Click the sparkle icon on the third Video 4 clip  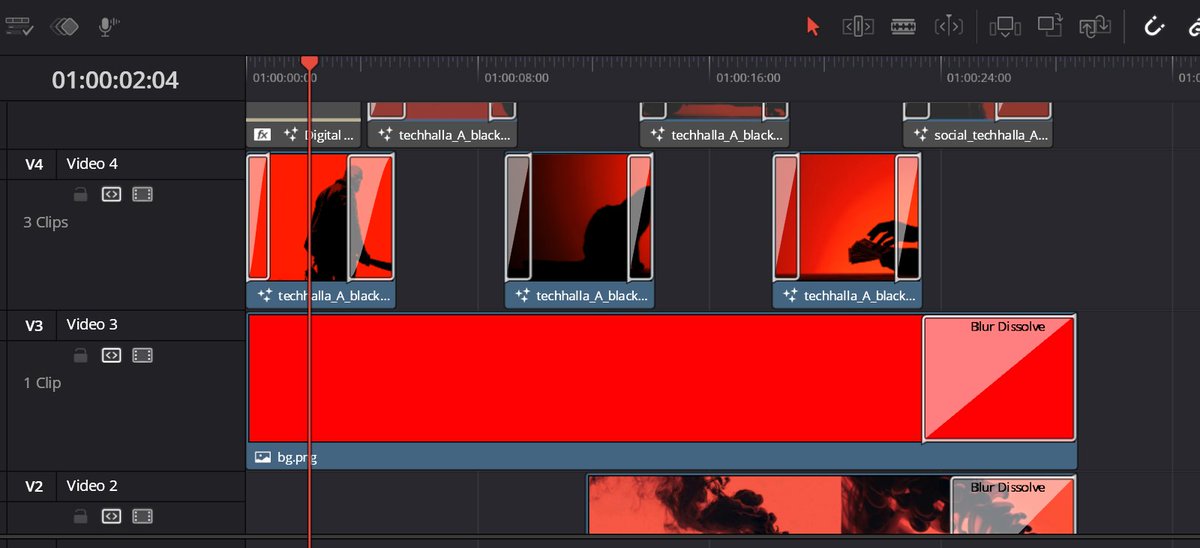[790, 295]
